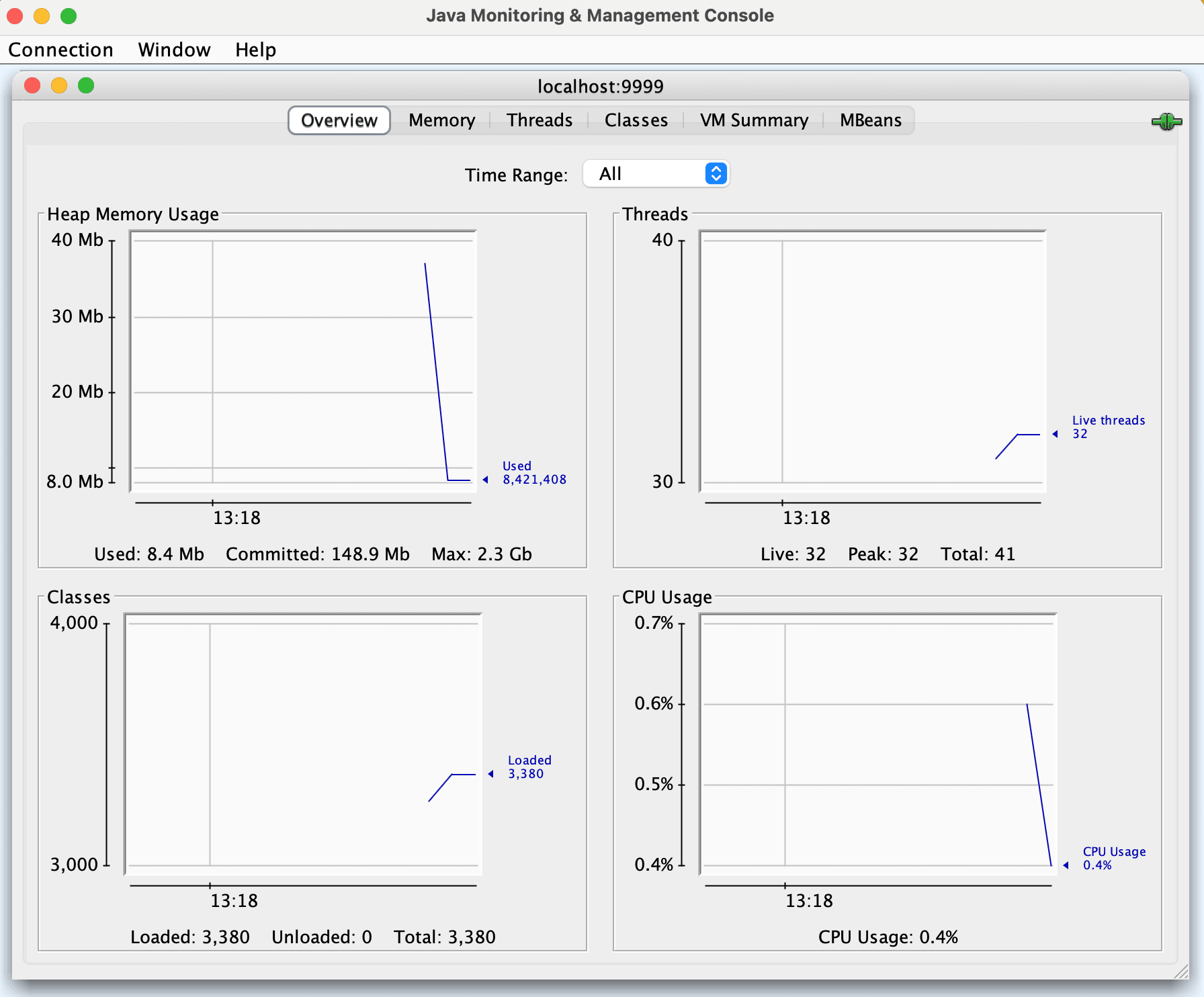Open the Connection menu
The width and height of the screenshot is (1204, 997).
click(x=61, y=49)
